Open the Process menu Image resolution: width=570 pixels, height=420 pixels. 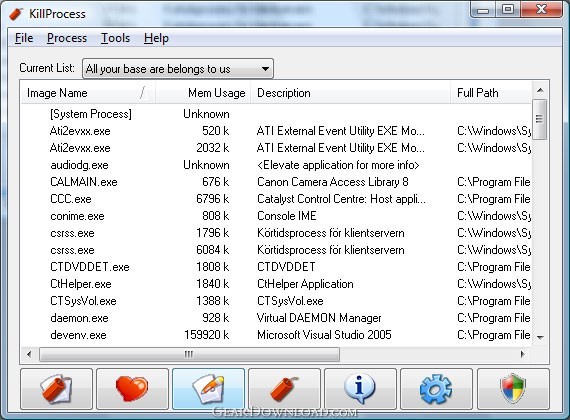pos(67,38)
